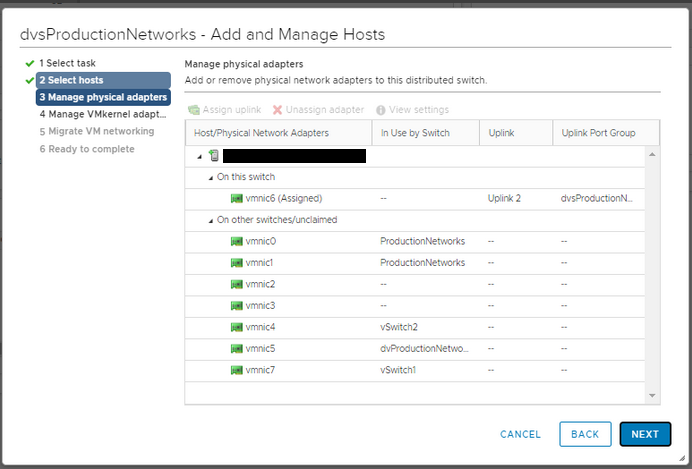692x469 pixels.
Task: Click the CANCEL link
Action: (x=520, y=435)
